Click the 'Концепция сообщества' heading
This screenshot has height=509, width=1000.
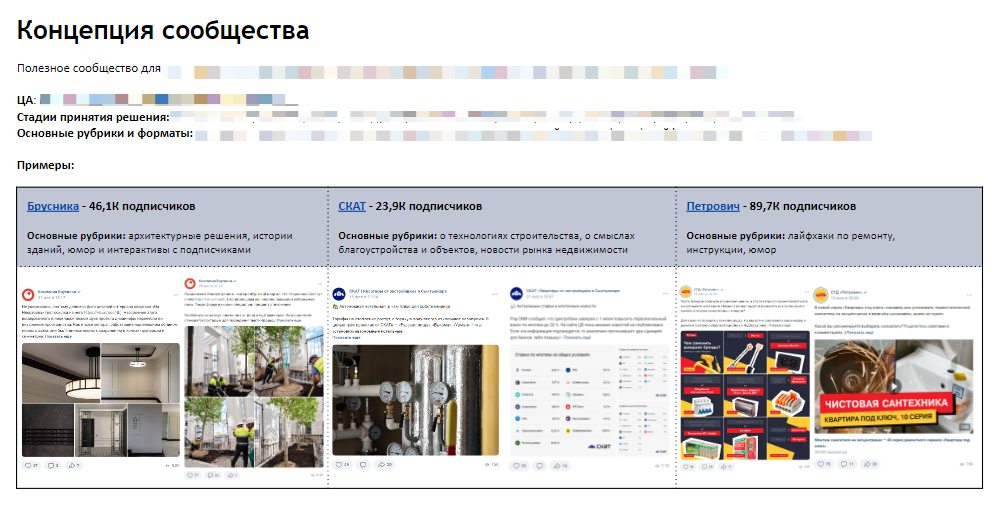pos(163,30)
